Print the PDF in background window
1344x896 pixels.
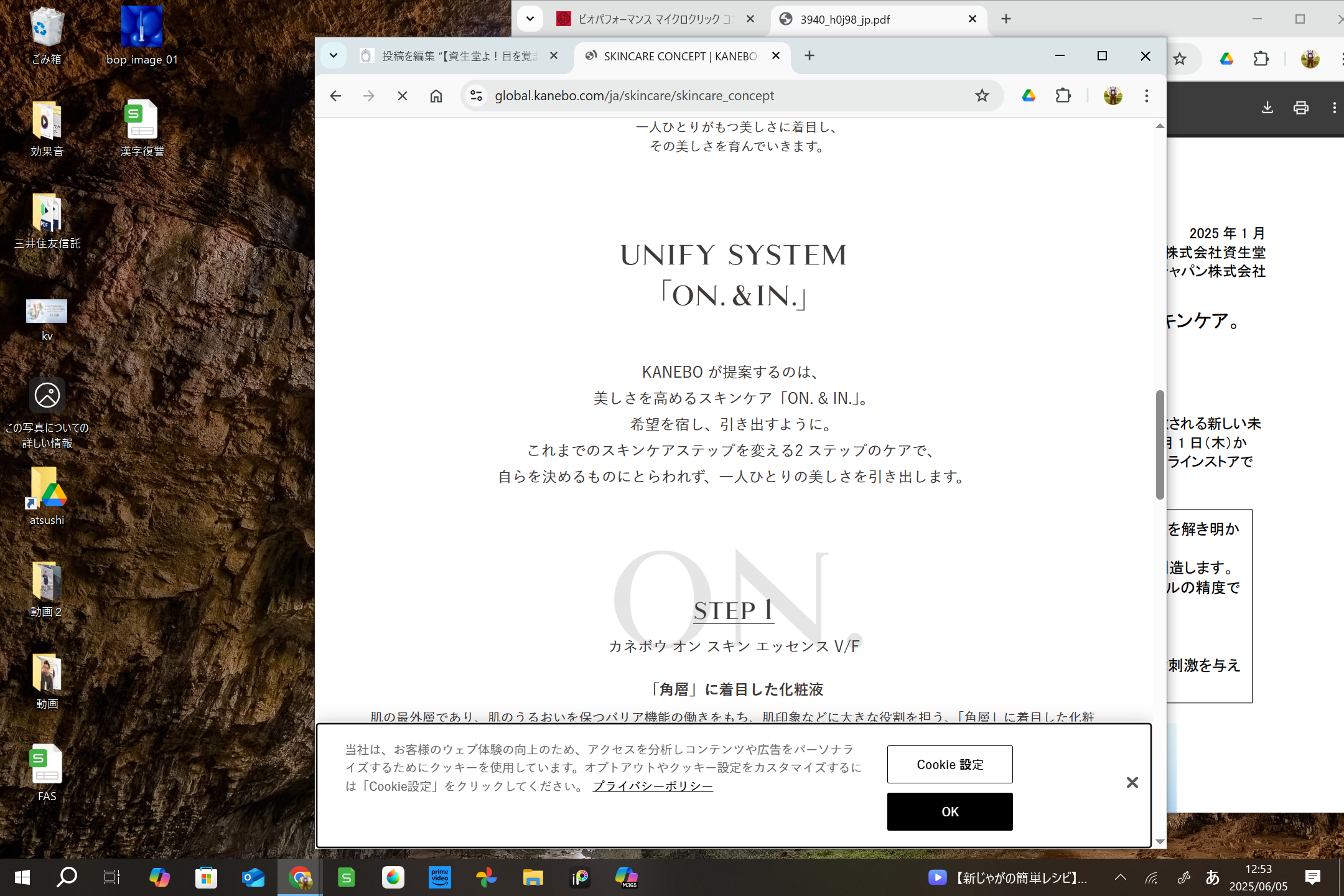click(x=1301, y=108)
